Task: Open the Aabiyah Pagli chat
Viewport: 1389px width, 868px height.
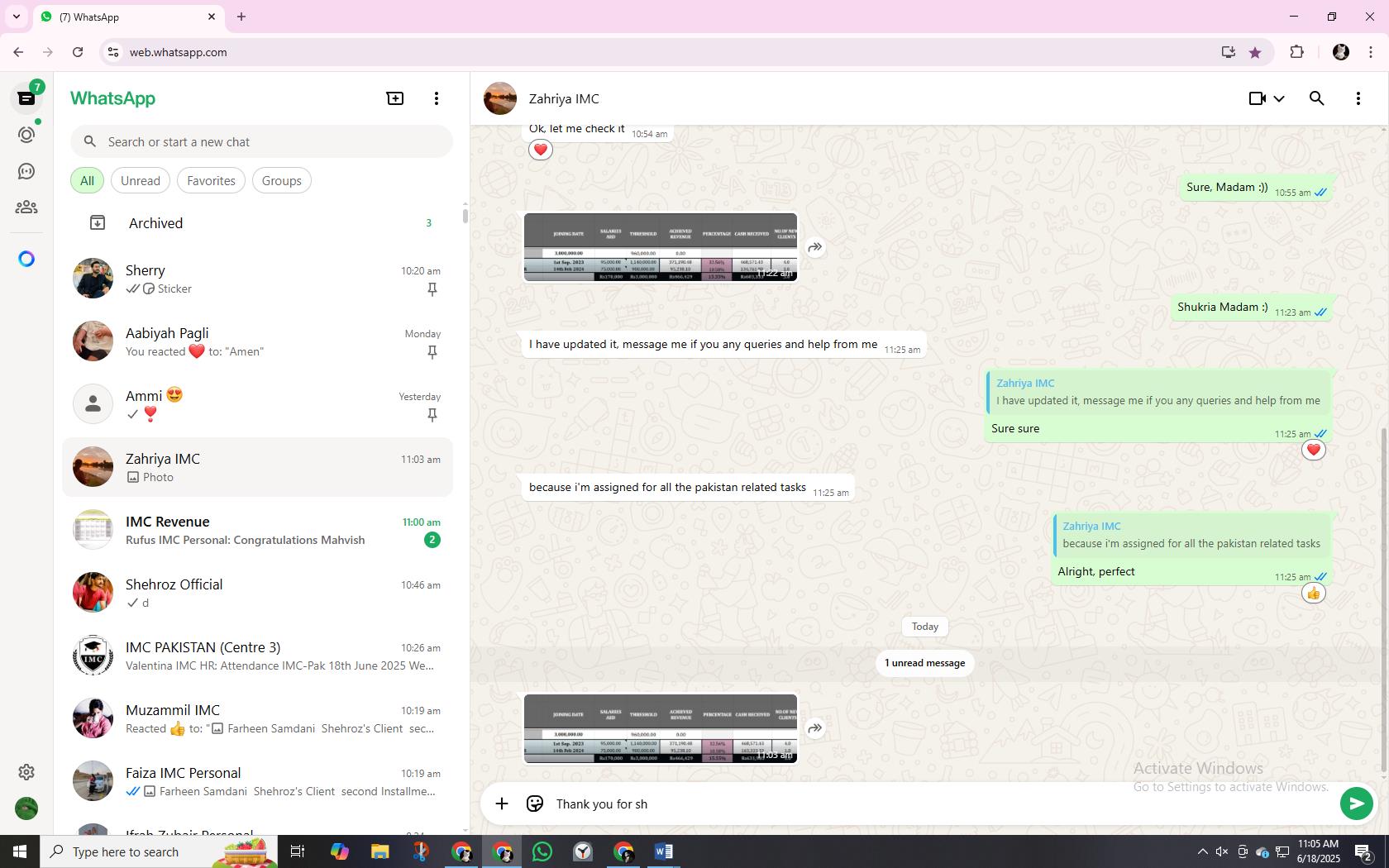Action: tap(258, 341)
